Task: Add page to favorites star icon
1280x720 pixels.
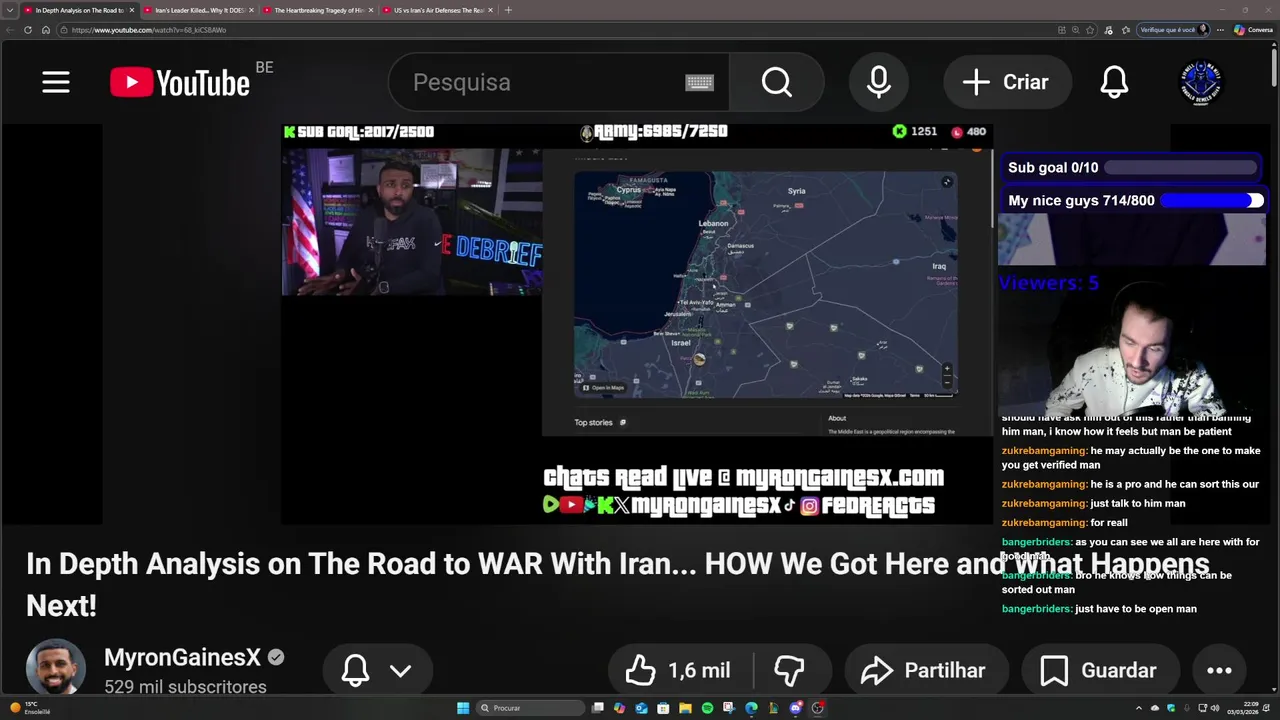Action: (1091, 30)
